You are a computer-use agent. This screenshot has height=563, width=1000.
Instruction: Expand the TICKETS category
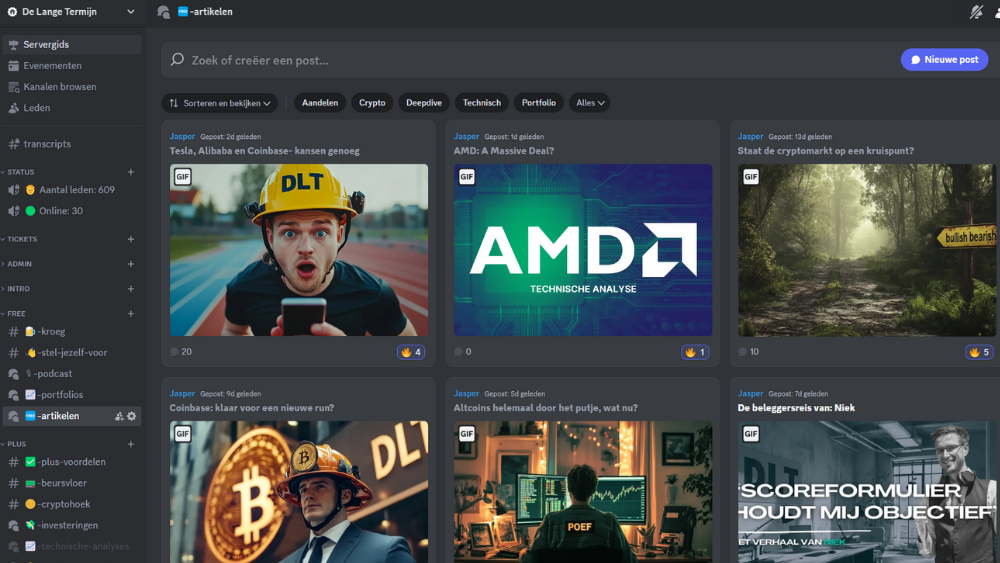tap(22, 239)
